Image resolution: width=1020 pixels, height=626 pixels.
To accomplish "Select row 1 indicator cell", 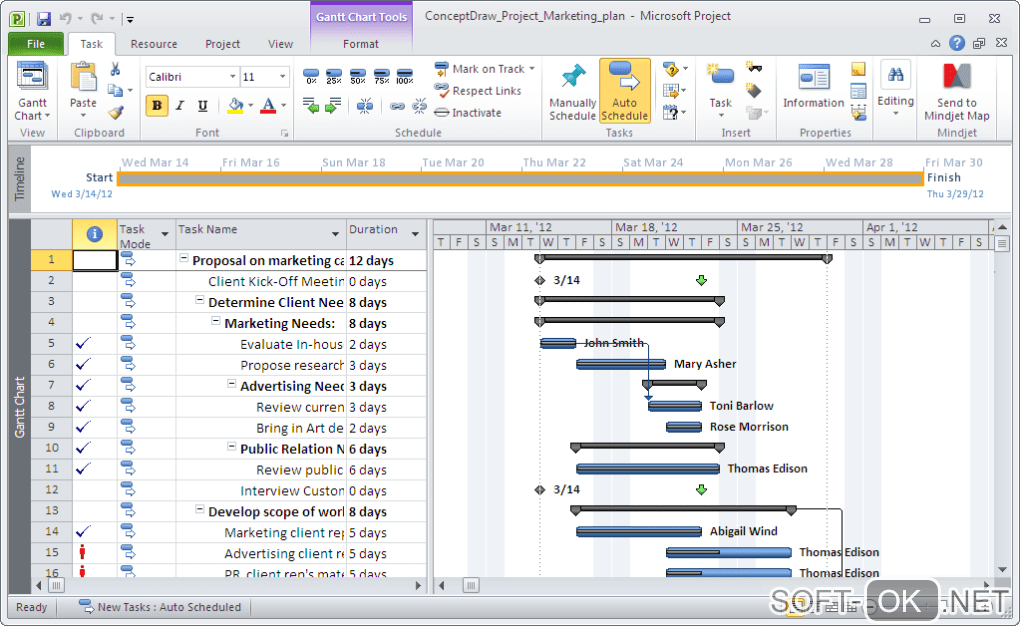I will click(95, 260).
